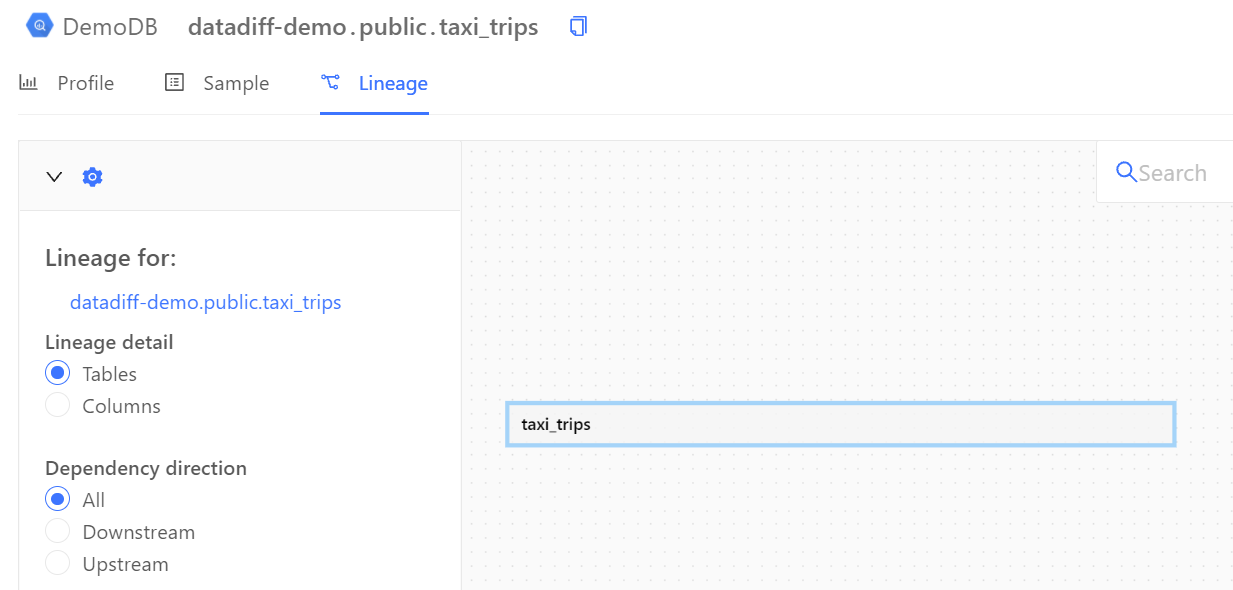
Task: Click the Profile bar chart icon
Action: pos(29,83)
